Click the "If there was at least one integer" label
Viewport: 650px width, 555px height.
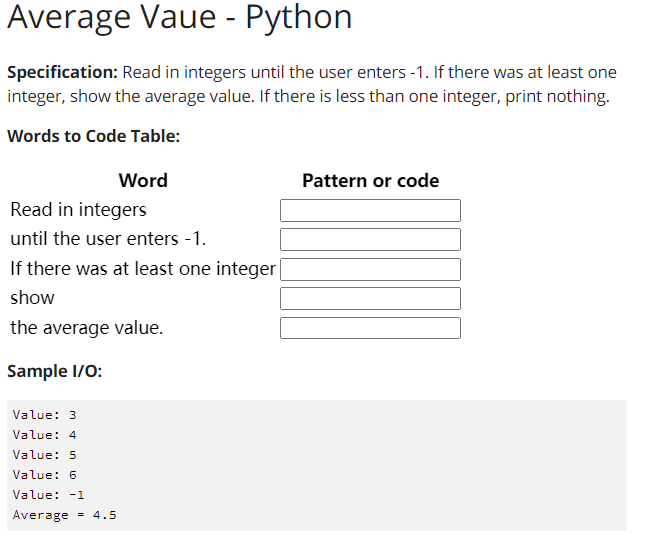[x=143, y=269]
